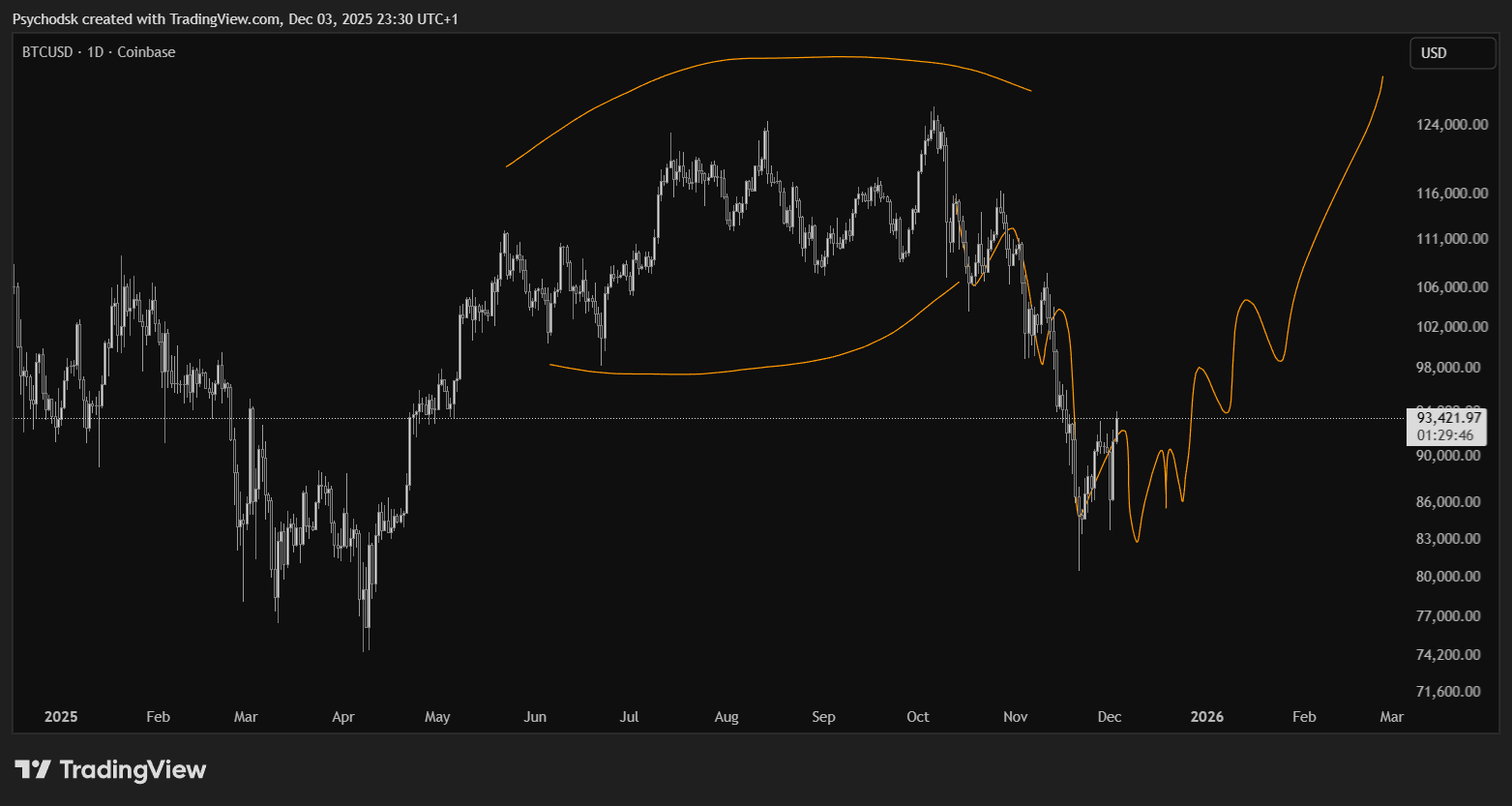Click the 71,600.00 price axis label
Viewport: 1512px width, 806px height.
[1448, 692]
